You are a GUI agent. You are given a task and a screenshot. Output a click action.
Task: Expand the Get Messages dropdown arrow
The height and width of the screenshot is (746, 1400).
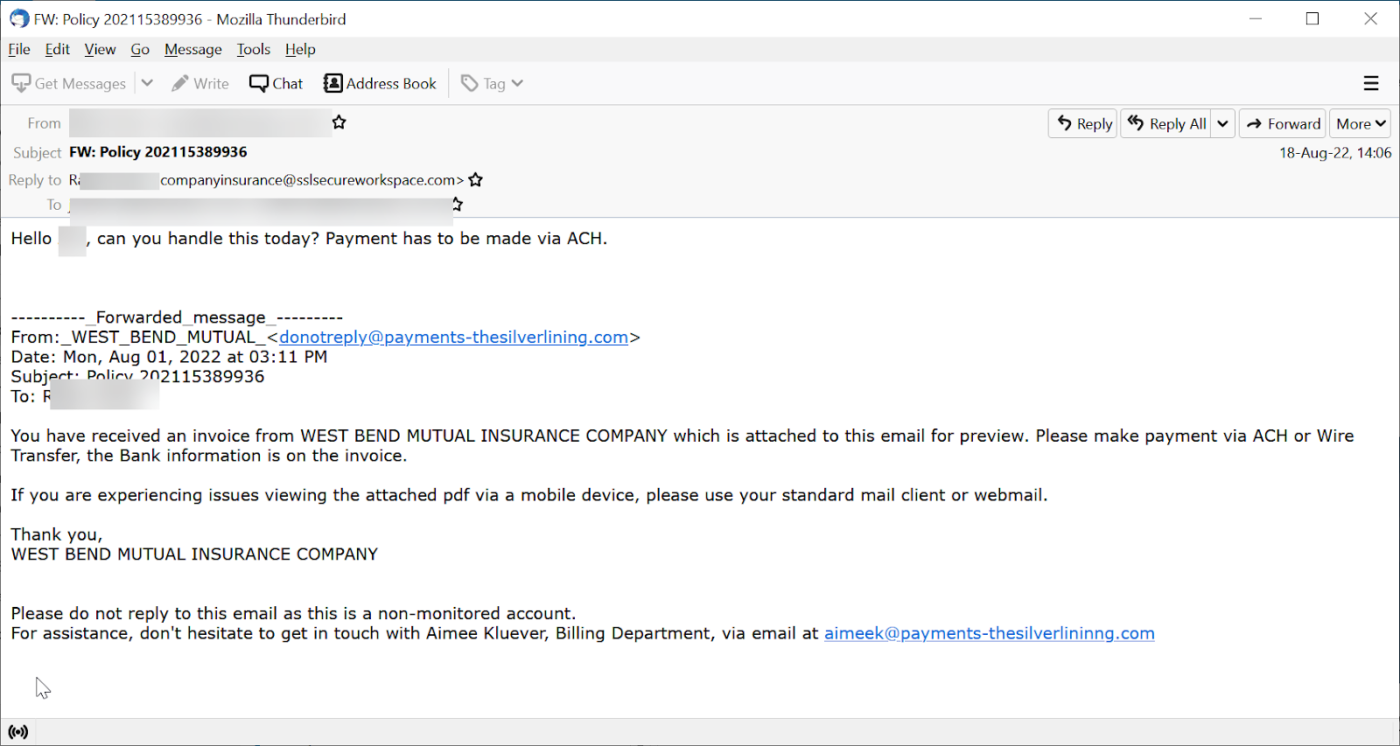[x=147, y=84]
